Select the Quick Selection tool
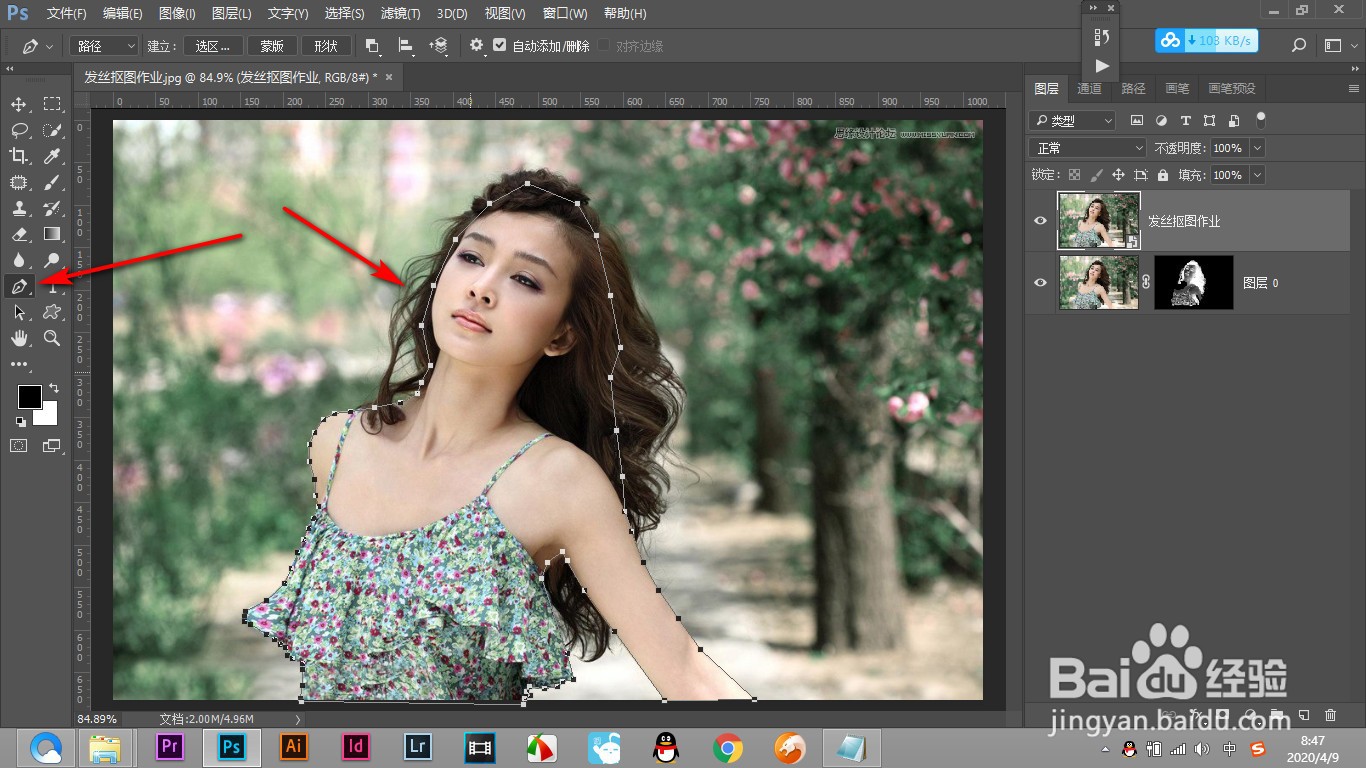This screenshot has height=768, width=1366. [x=52, y=130]
